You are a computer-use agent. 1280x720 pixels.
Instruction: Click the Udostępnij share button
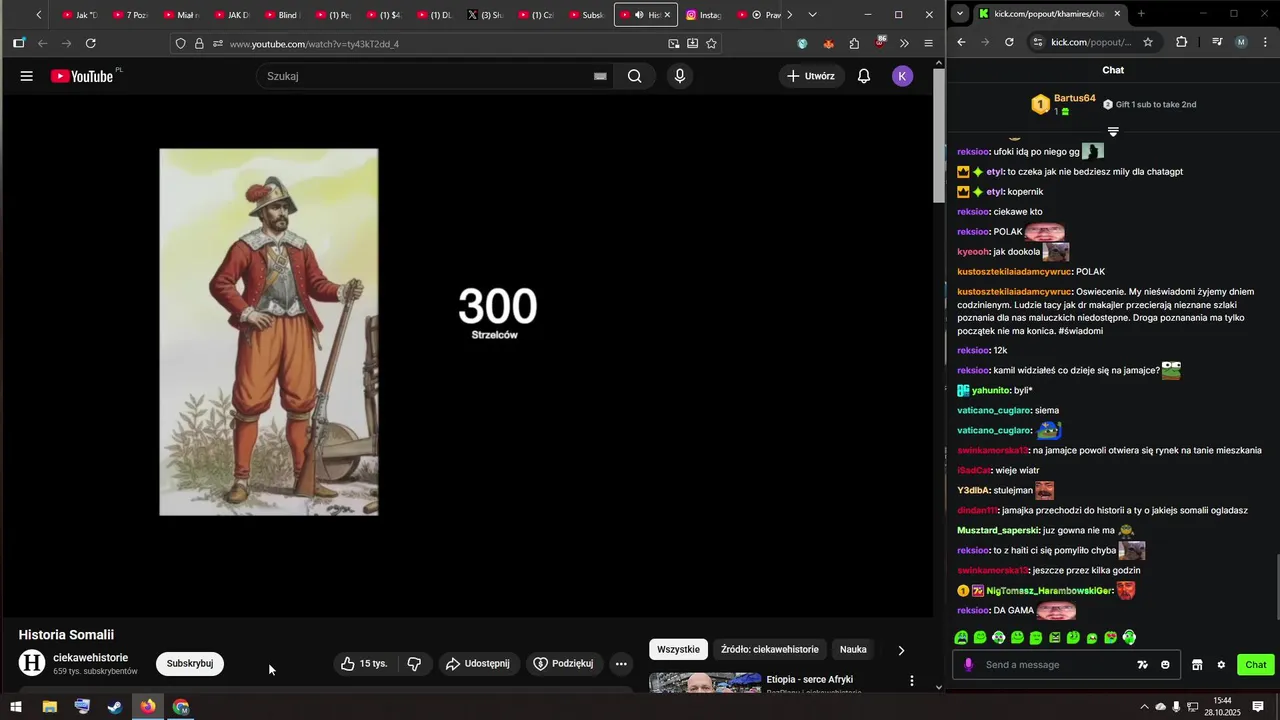point(478,664)
